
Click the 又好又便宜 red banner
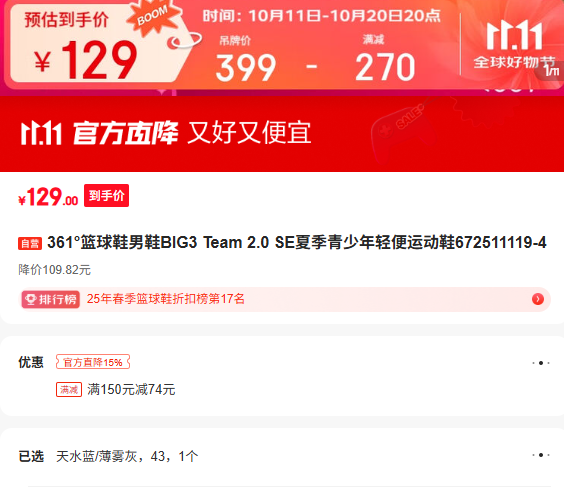point(250,133)
